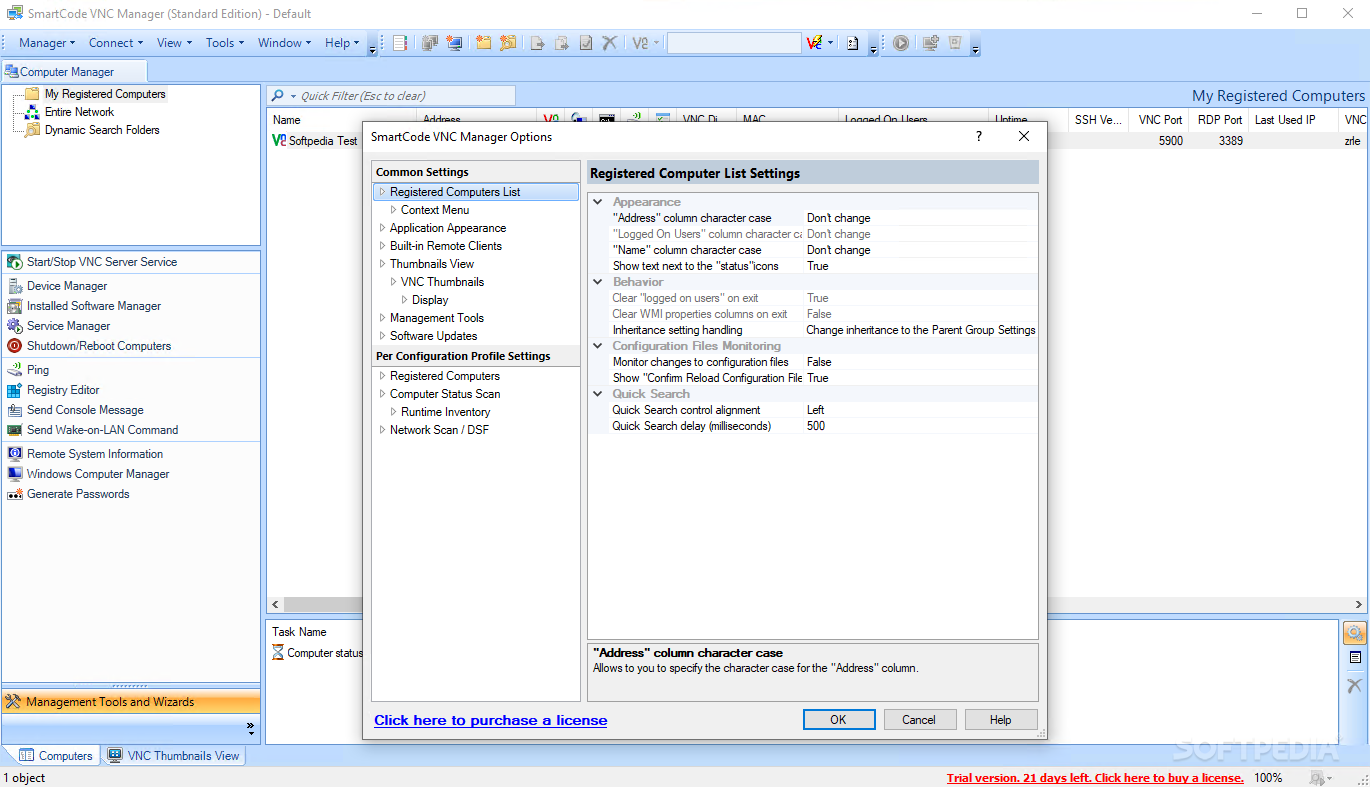
Task: Expand the Software Updates node
Action: [x=381, y=336]
